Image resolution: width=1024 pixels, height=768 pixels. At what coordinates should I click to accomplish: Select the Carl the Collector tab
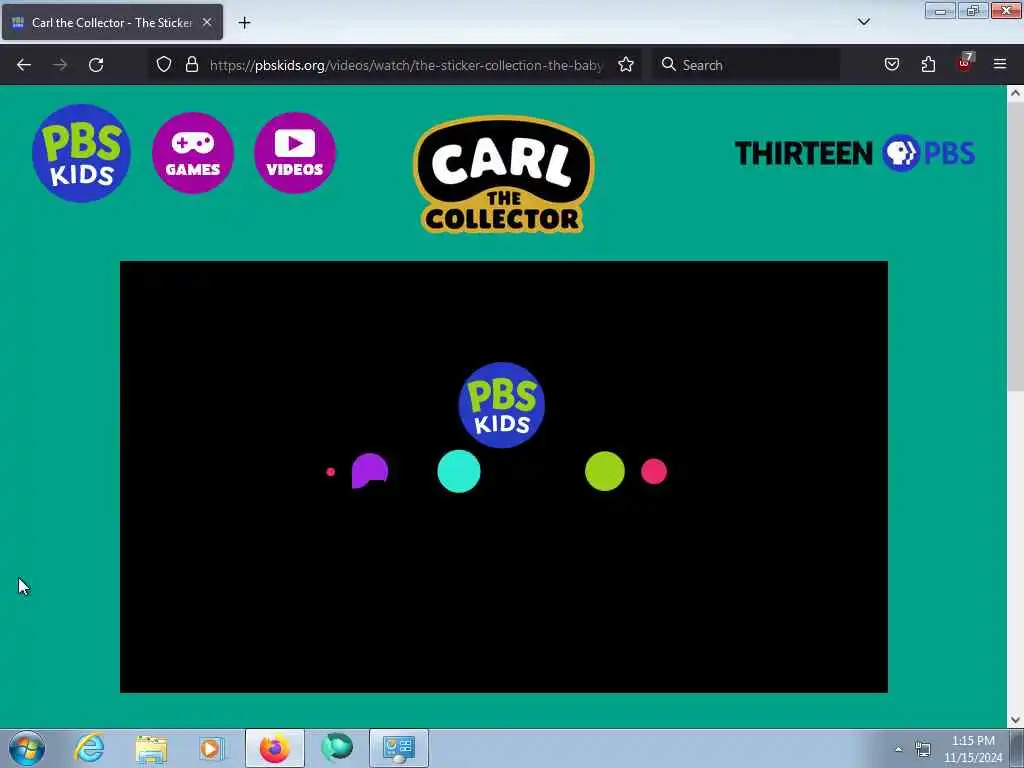(112, 22)
